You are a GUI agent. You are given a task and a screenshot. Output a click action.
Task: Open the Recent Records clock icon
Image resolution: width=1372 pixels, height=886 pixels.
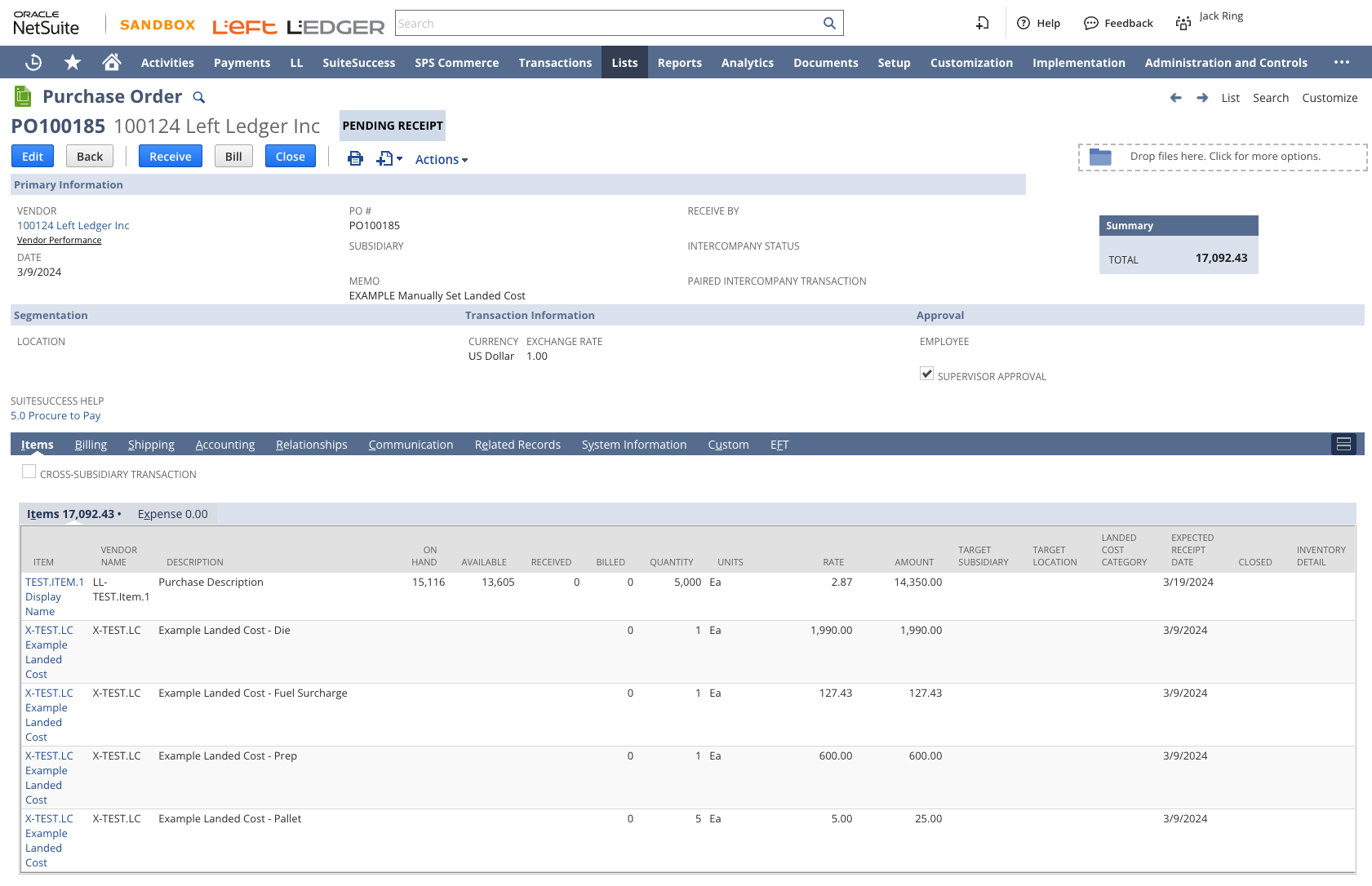point(33,62)
